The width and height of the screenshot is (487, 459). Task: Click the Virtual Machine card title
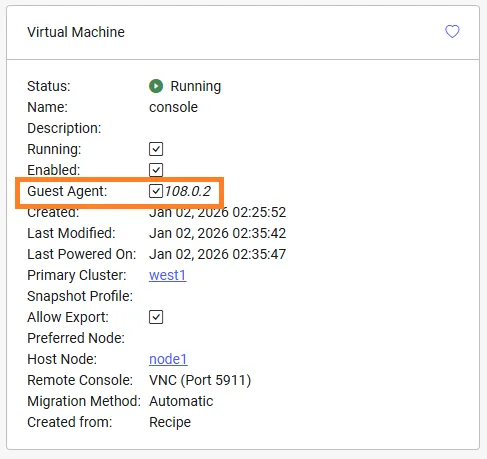coord(76,32)
